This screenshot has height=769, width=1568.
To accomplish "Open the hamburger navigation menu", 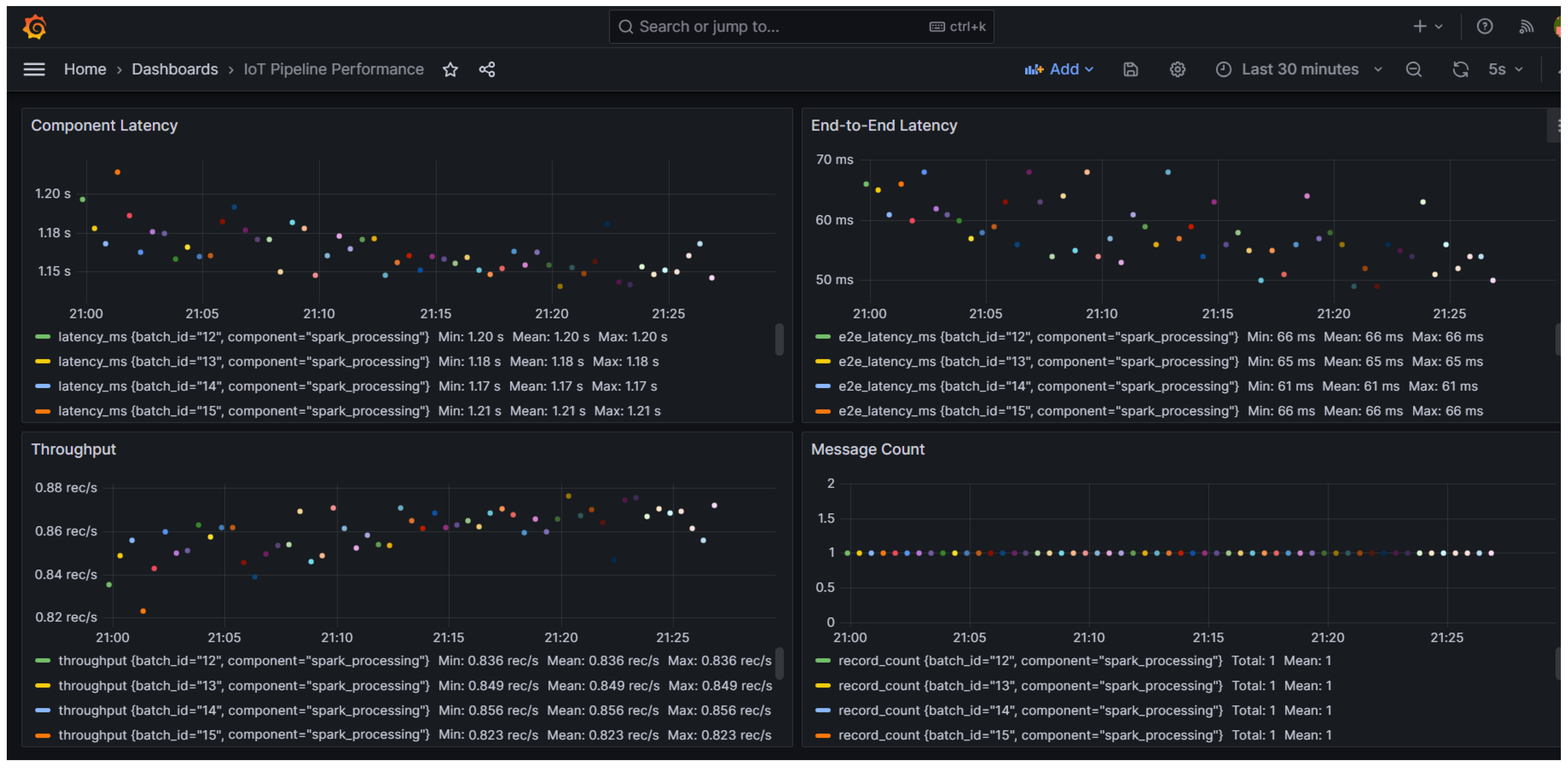I will tap(34, 69).
